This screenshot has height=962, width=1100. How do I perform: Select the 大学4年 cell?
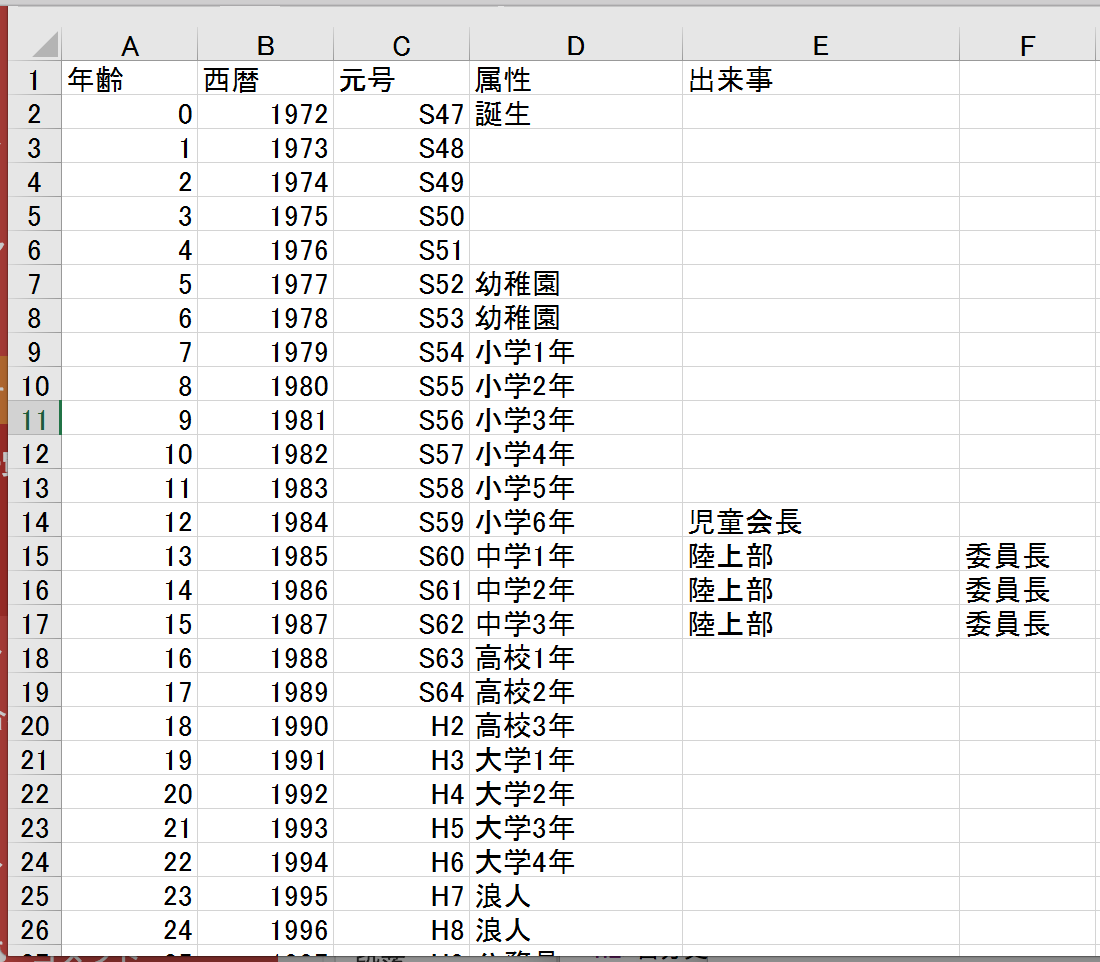click(x=576, y=862)
